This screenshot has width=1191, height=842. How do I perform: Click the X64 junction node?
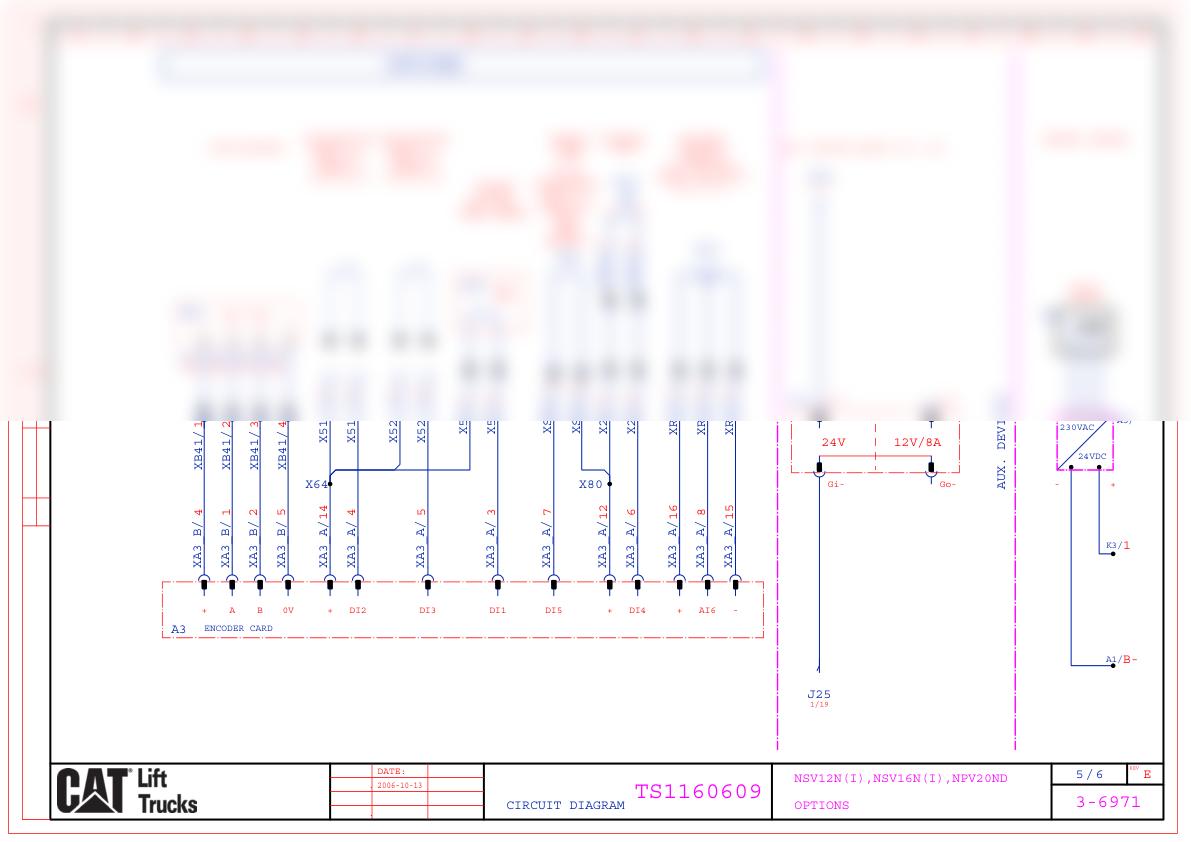coord(329,484)
